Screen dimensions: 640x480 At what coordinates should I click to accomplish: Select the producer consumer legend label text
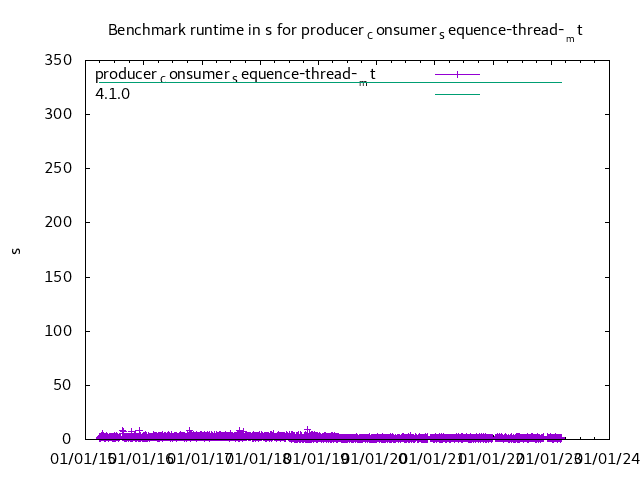(235, 75)
